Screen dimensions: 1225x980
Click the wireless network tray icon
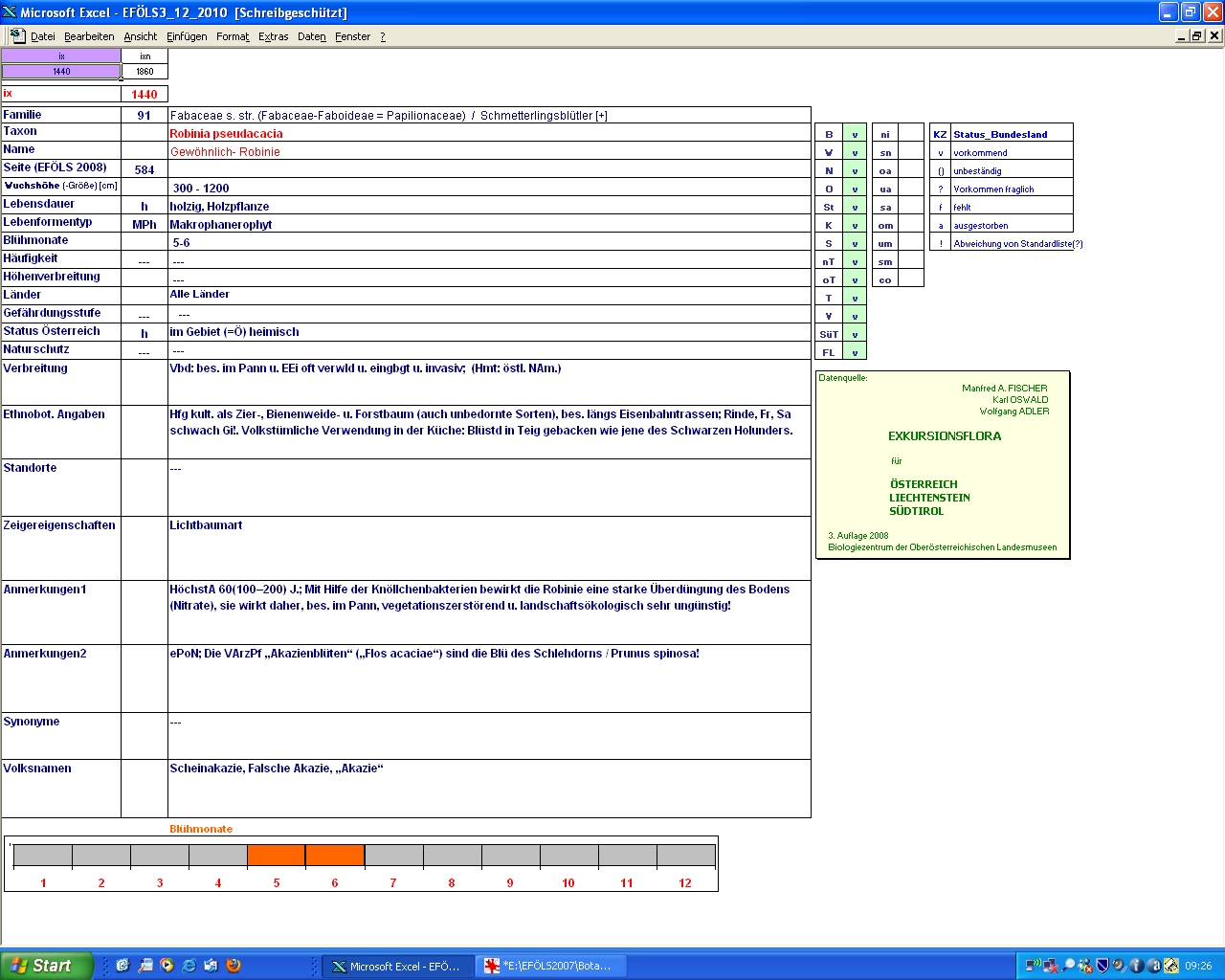tap(1034, 966)
